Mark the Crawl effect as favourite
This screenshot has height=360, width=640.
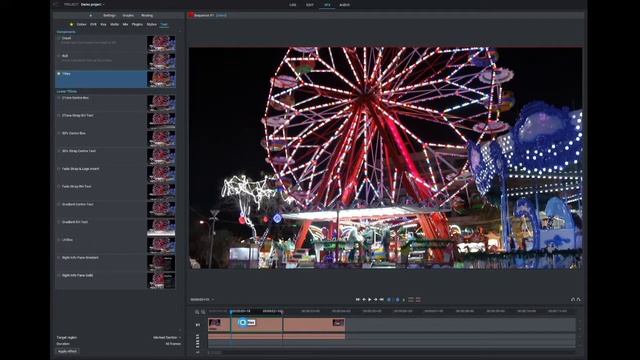pos(59,38)
